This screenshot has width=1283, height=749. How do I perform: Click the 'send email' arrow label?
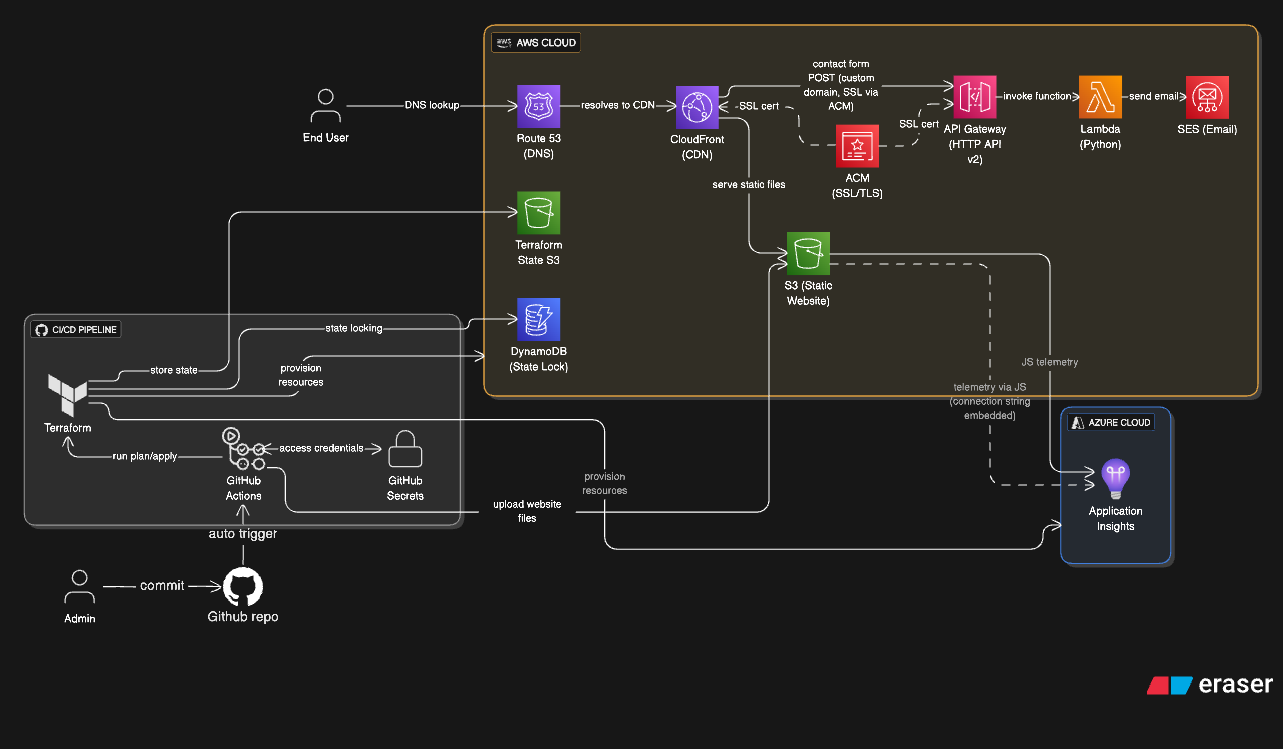coord(1153,96)
